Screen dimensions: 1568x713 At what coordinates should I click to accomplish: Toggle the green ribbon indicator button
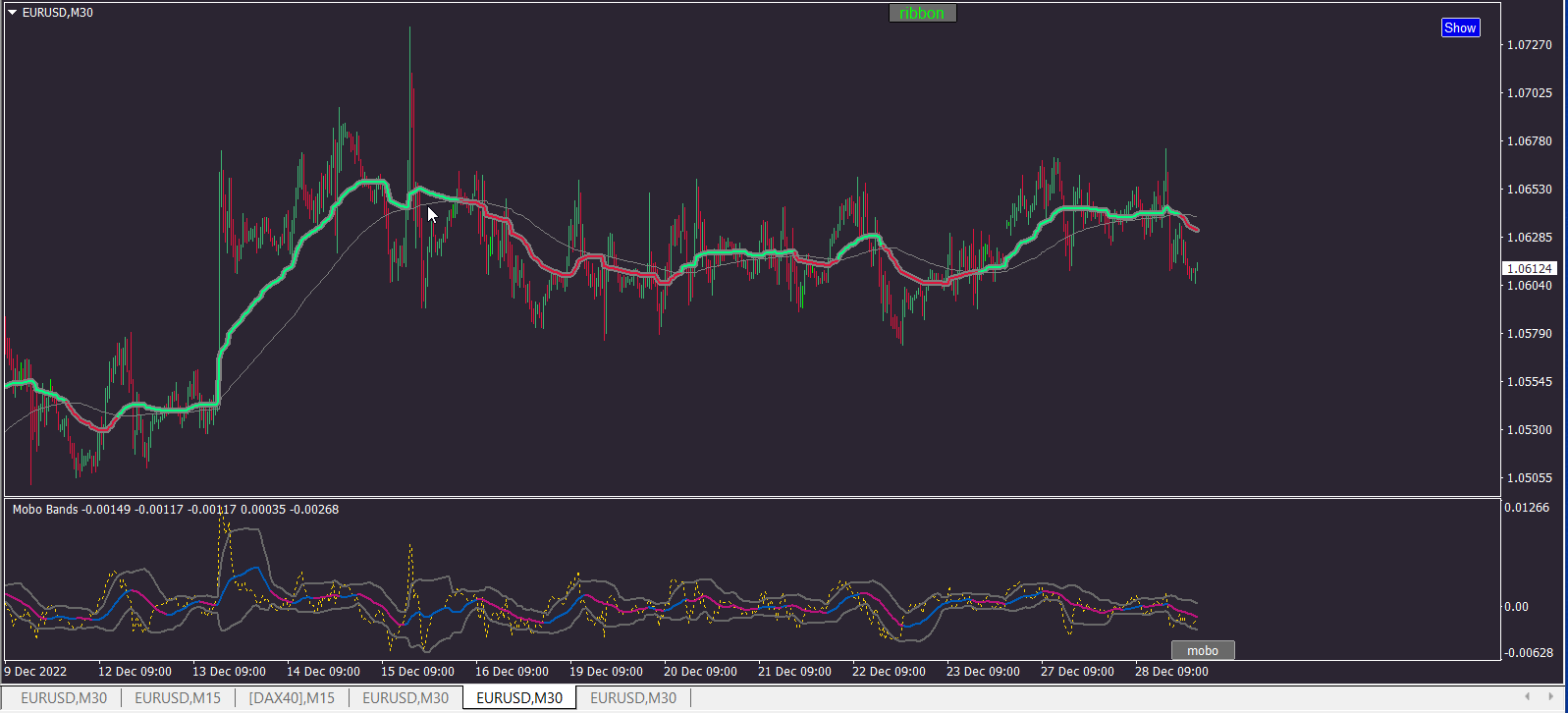click(x=922, y=13)
